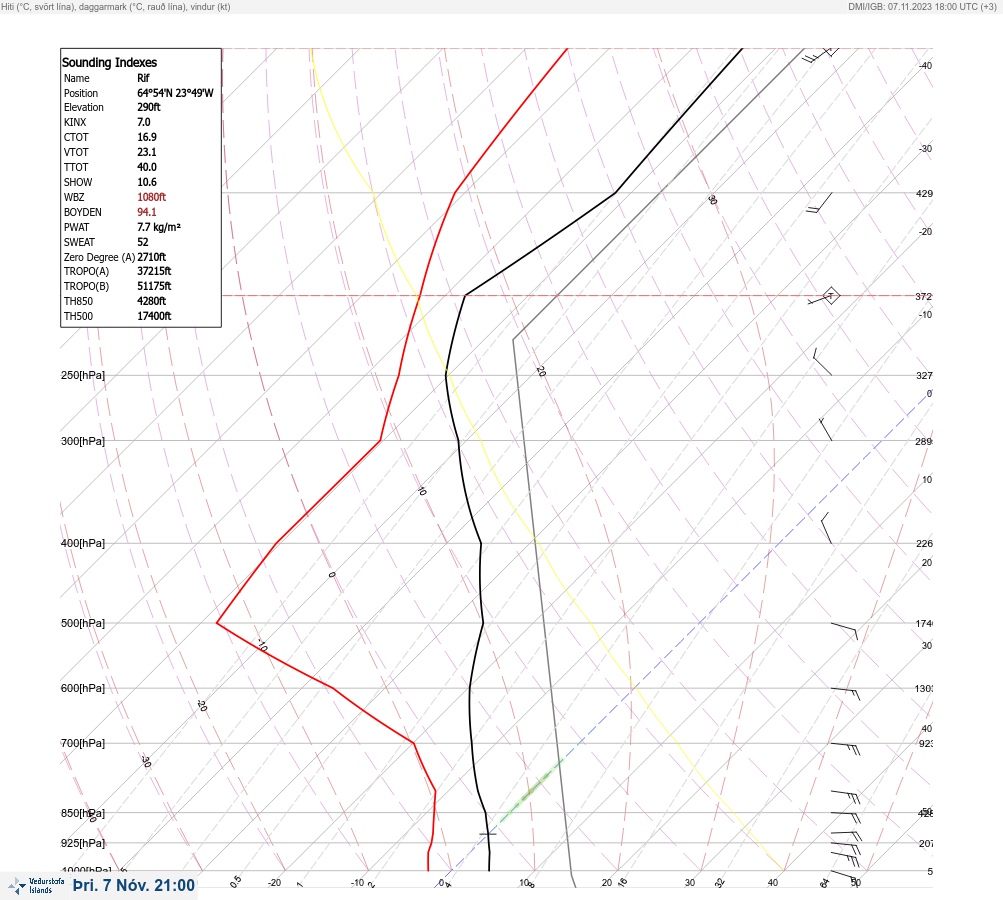Click the KINX value 7.0
1003x900 pixels.
click(x=144, y=122)
